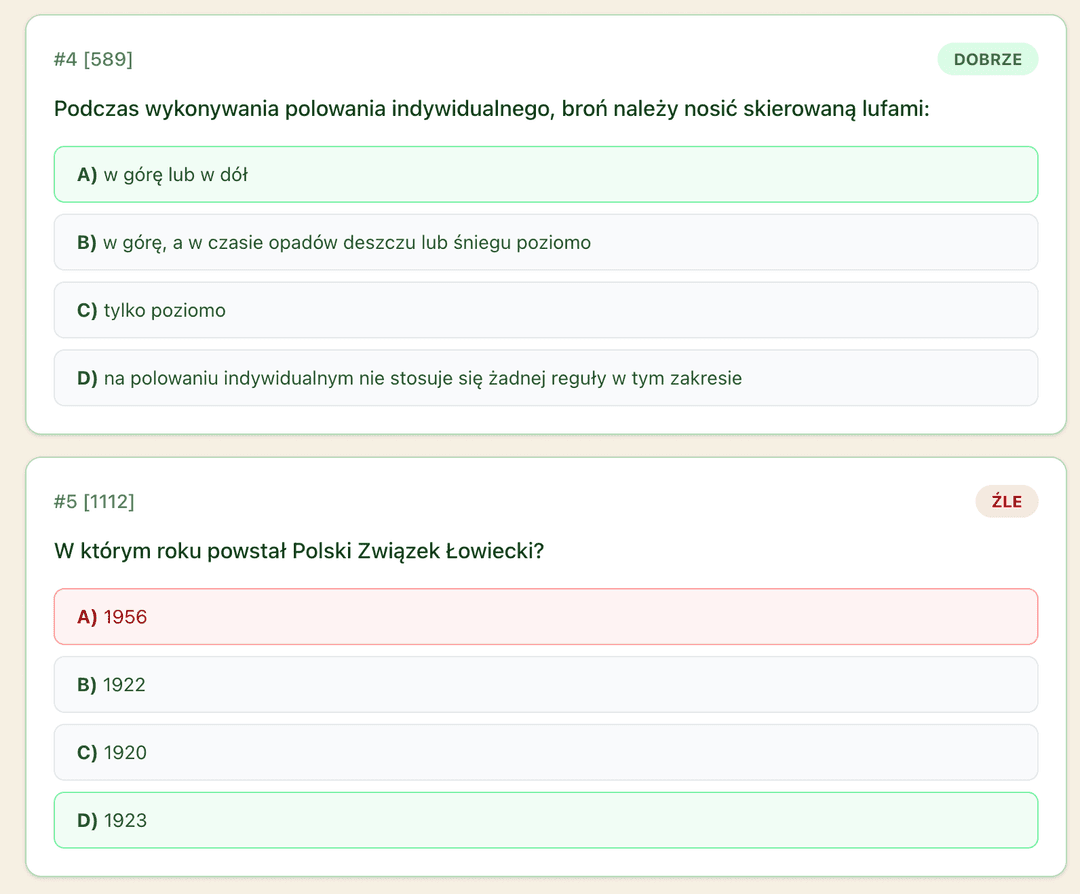The image size is (1080, 894).
Task: Choose the option about rain or snow, horizontally
Action: [545, 243]
